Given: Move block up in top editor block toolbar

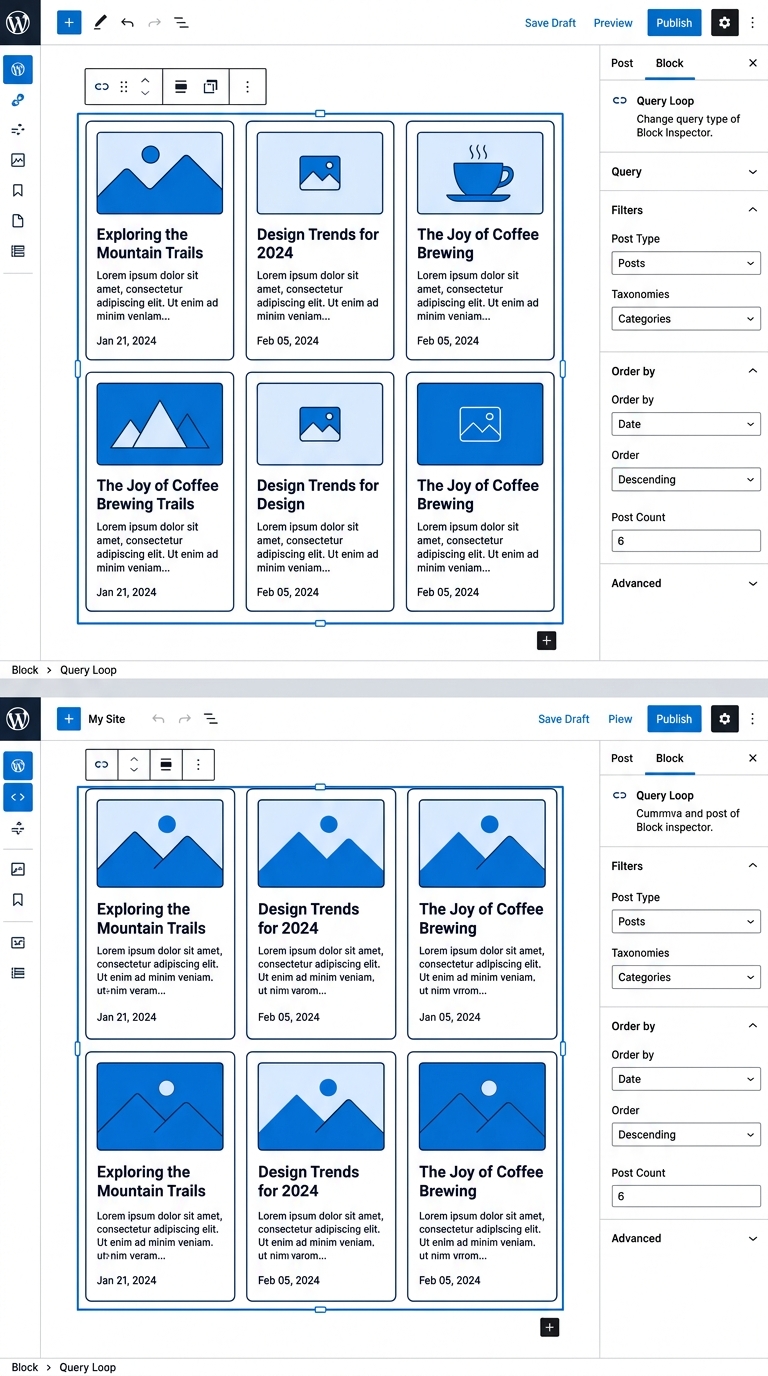Looking at the screenshot, I should point(145,80).
